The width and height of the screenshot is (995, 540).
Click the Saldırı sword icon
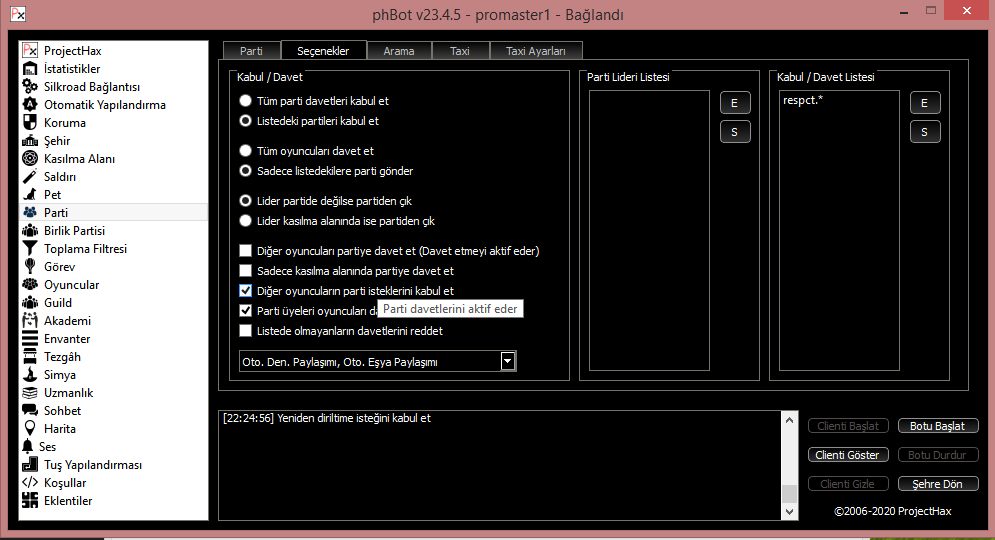point(30,177)
